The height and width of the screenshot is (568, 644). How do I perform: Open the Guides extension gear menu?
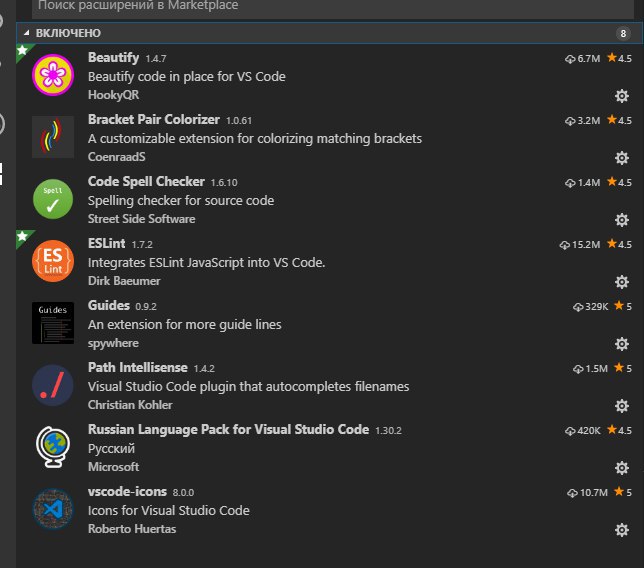click(x=621, y=344)
